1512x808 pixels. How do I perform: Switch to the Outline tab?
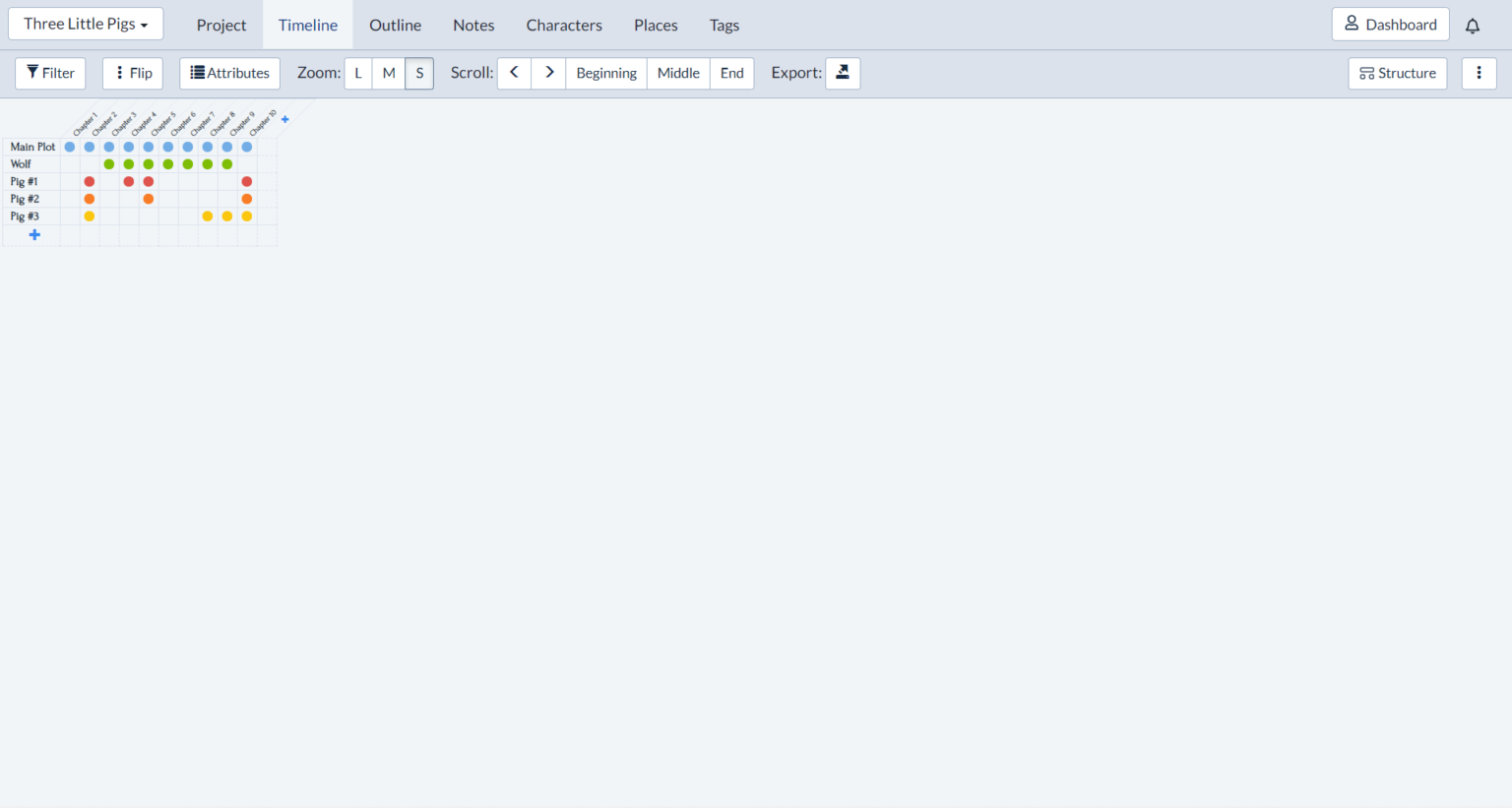pyautogui.click(x=395, y=26)
